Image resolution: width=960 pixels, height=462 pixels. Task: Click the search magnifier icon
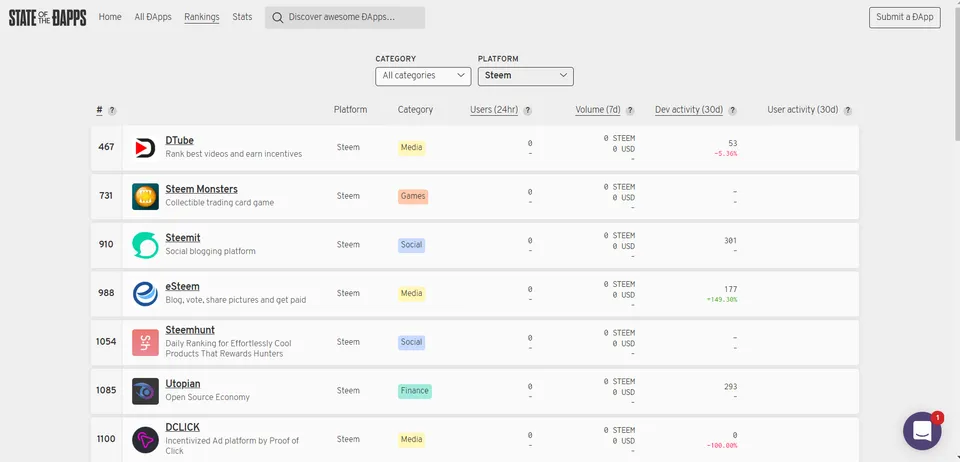click(x=277, y=18)
